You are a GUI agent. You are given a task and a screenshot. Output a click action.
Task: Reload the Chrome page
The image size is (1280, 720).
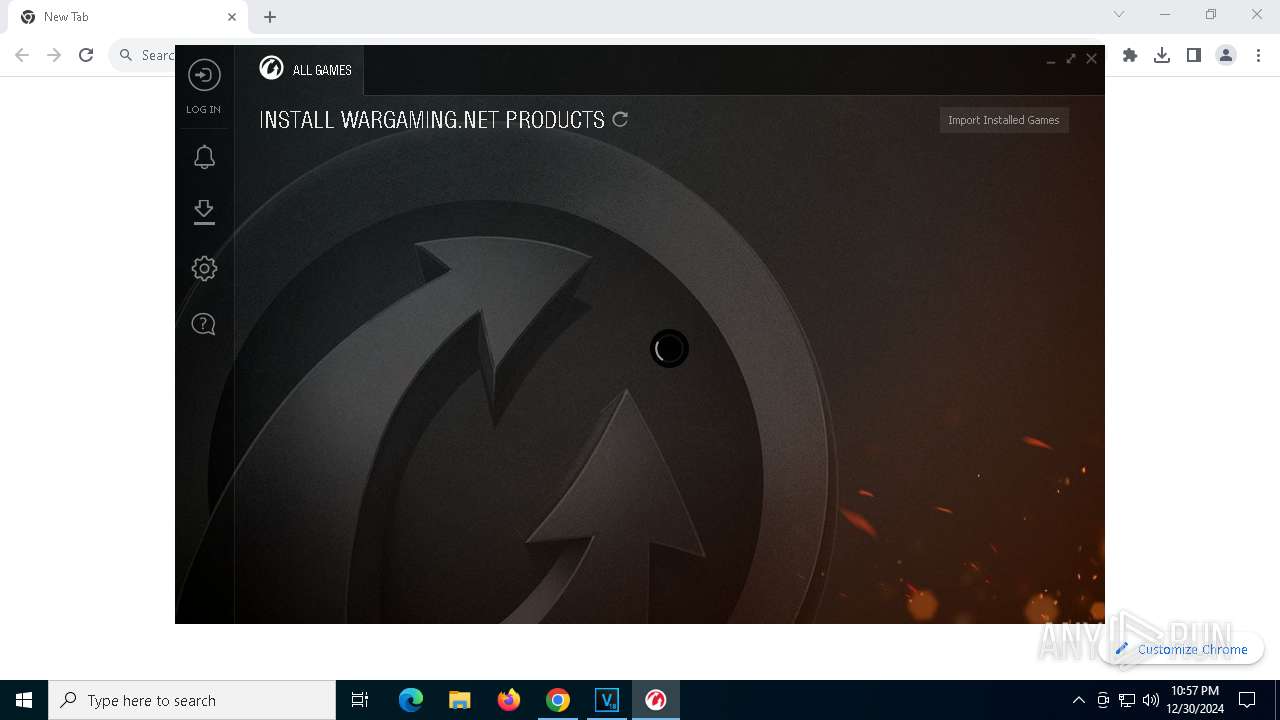click(x=86, y=55)
